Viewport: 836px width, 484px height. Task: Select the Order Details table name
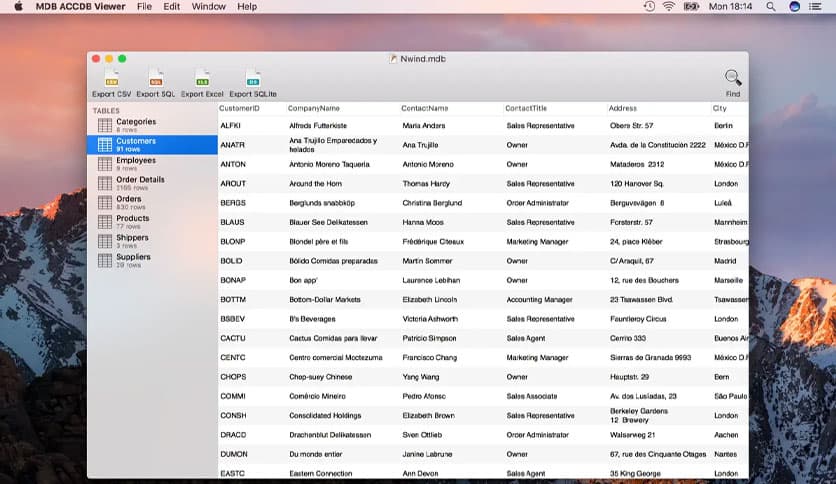[x=141, y=179]
